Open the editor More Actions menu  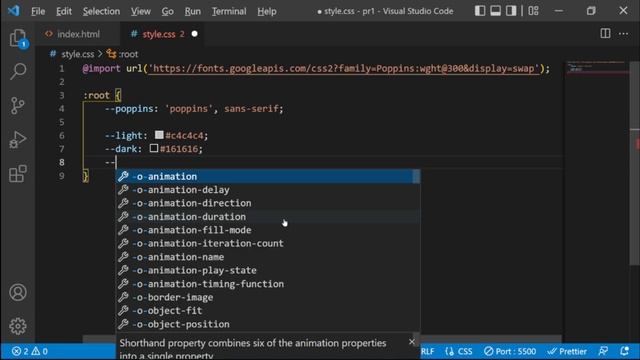point(623,33)
